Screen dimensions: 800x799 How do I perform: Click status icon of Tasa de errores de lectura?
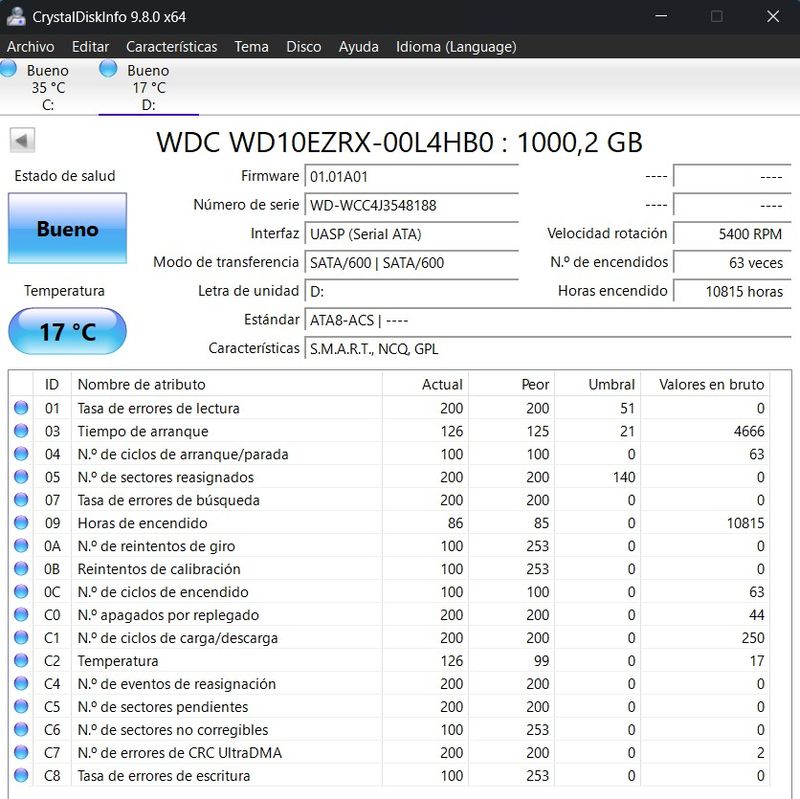pos(21,408)
